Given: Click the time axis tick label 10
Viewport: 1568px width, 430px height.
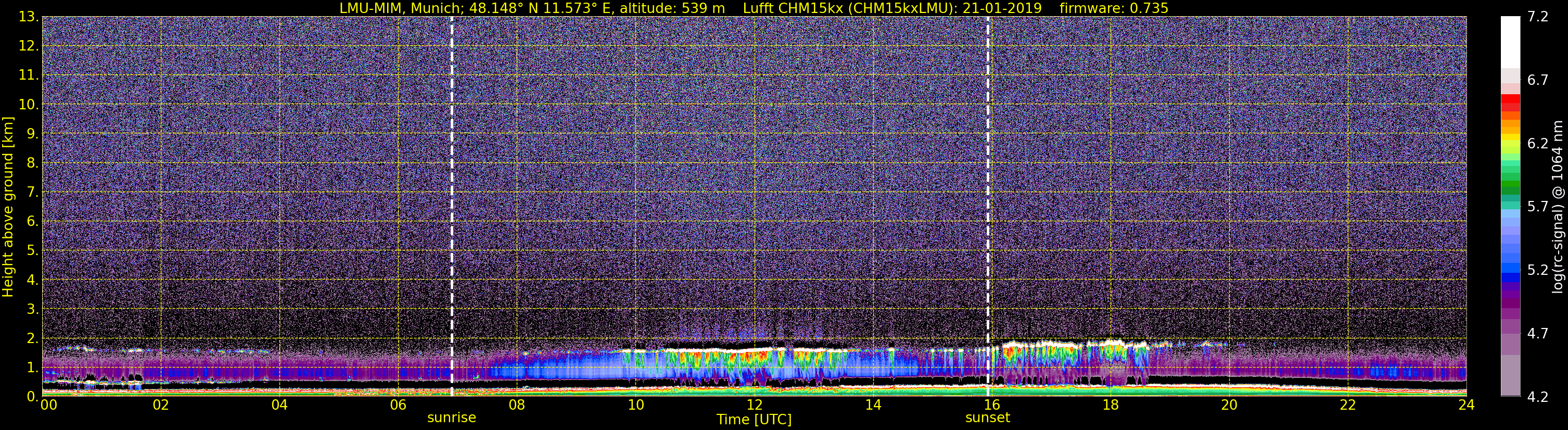Looking at the screenshot, I should click(x=635, y=406).
